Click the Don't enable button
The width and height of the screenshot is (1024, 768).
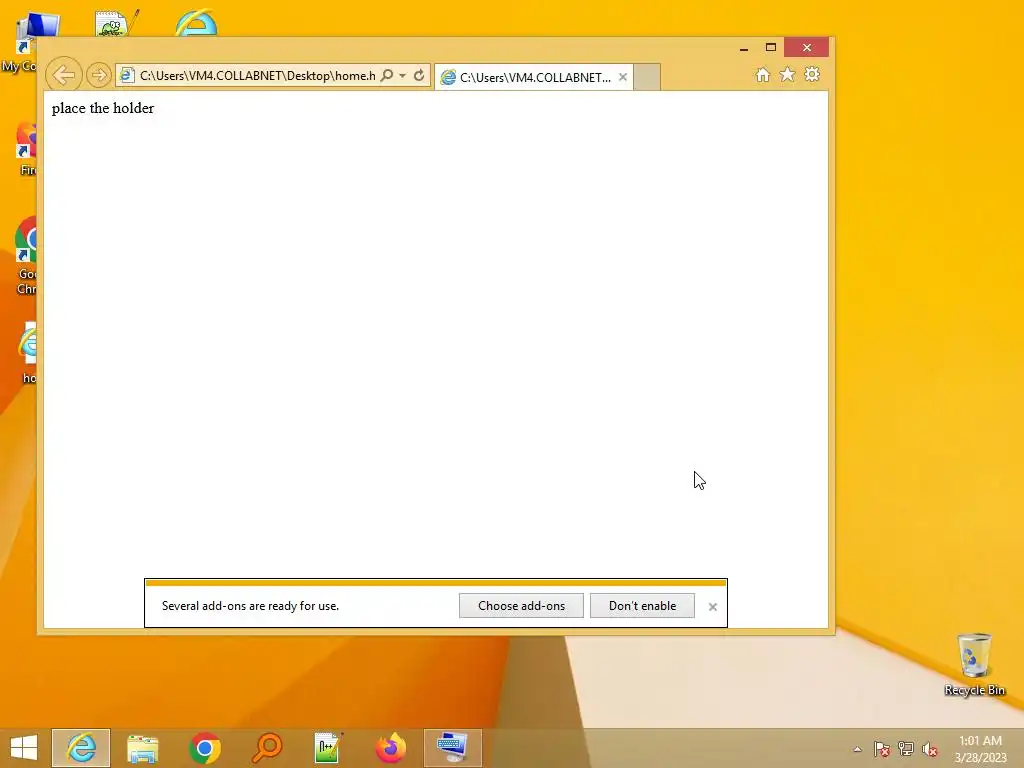coord(642,605)
